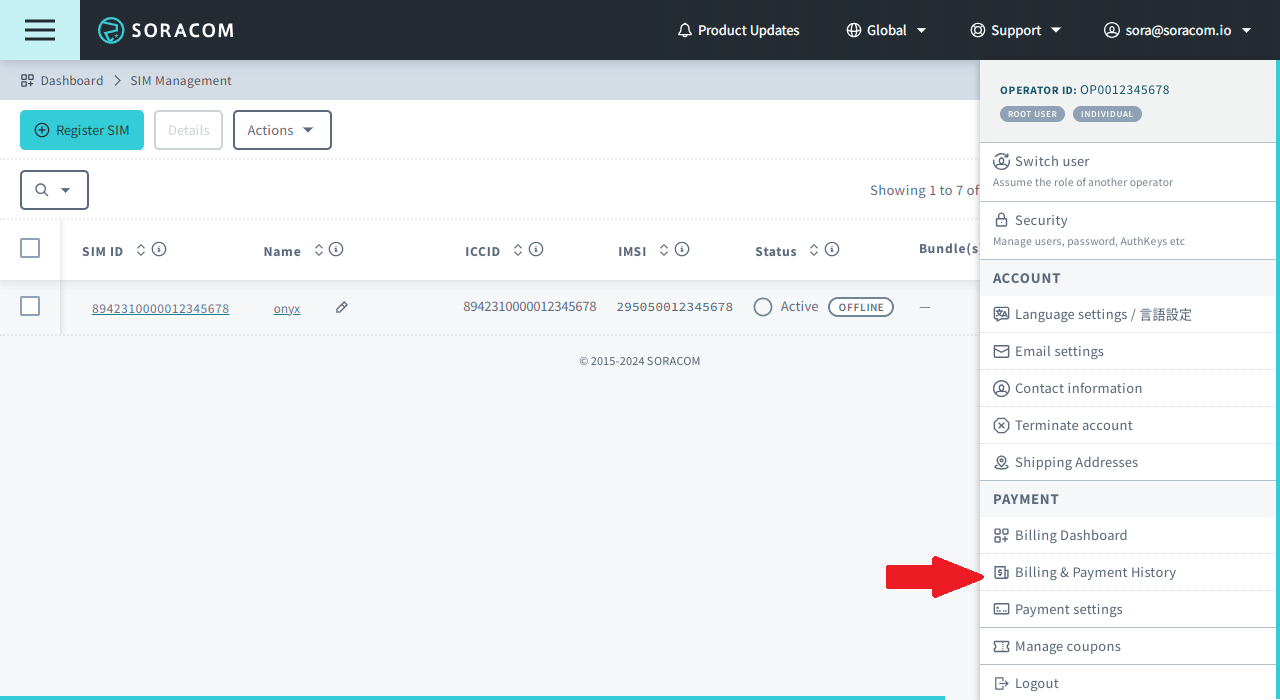Open SIM ID 8942310000012345678 link

click(x=160, y=309)
